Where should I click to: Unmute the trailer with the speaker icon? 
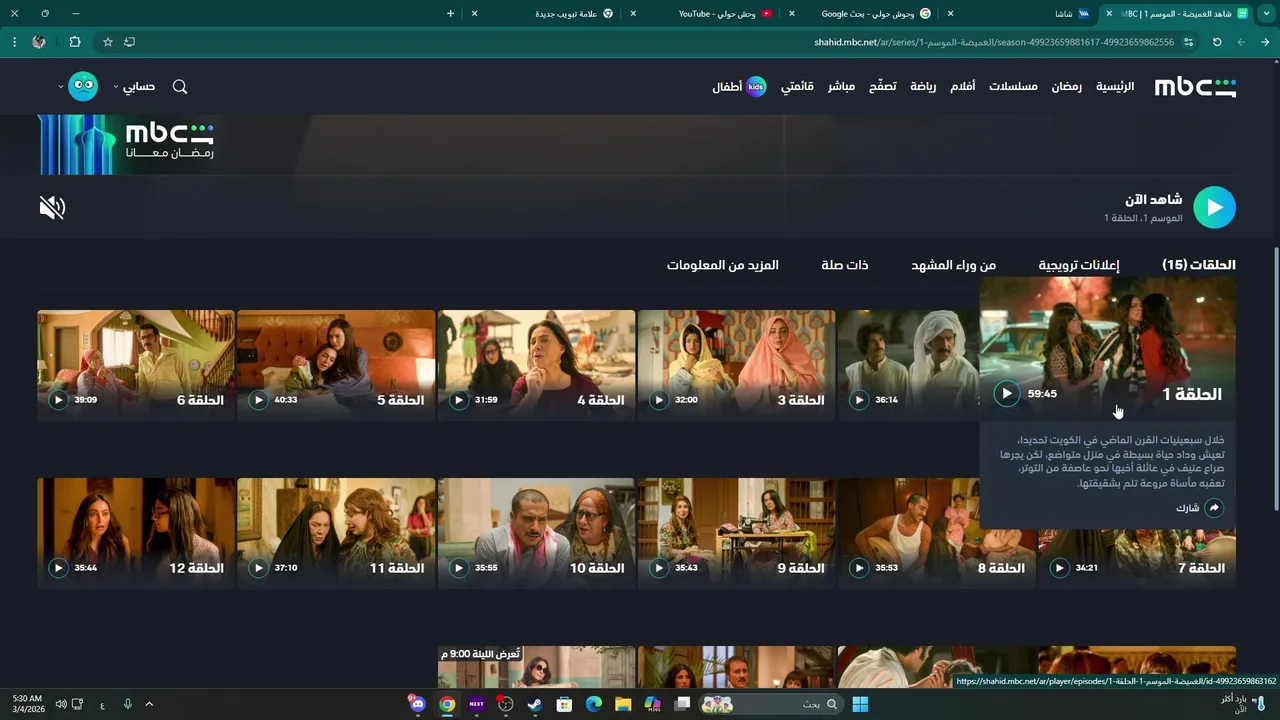point(52,208)
